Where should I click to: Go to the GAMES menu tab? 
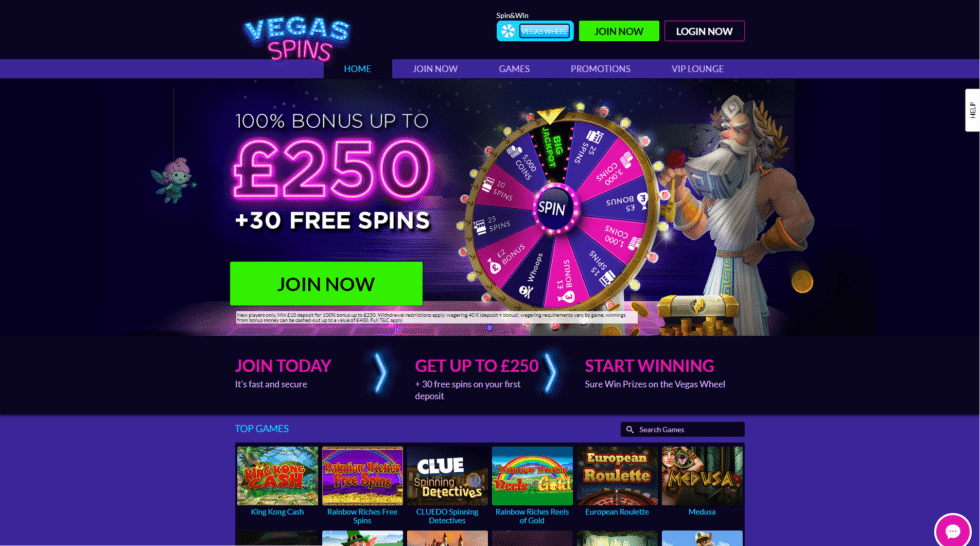(x=514, y=69)
